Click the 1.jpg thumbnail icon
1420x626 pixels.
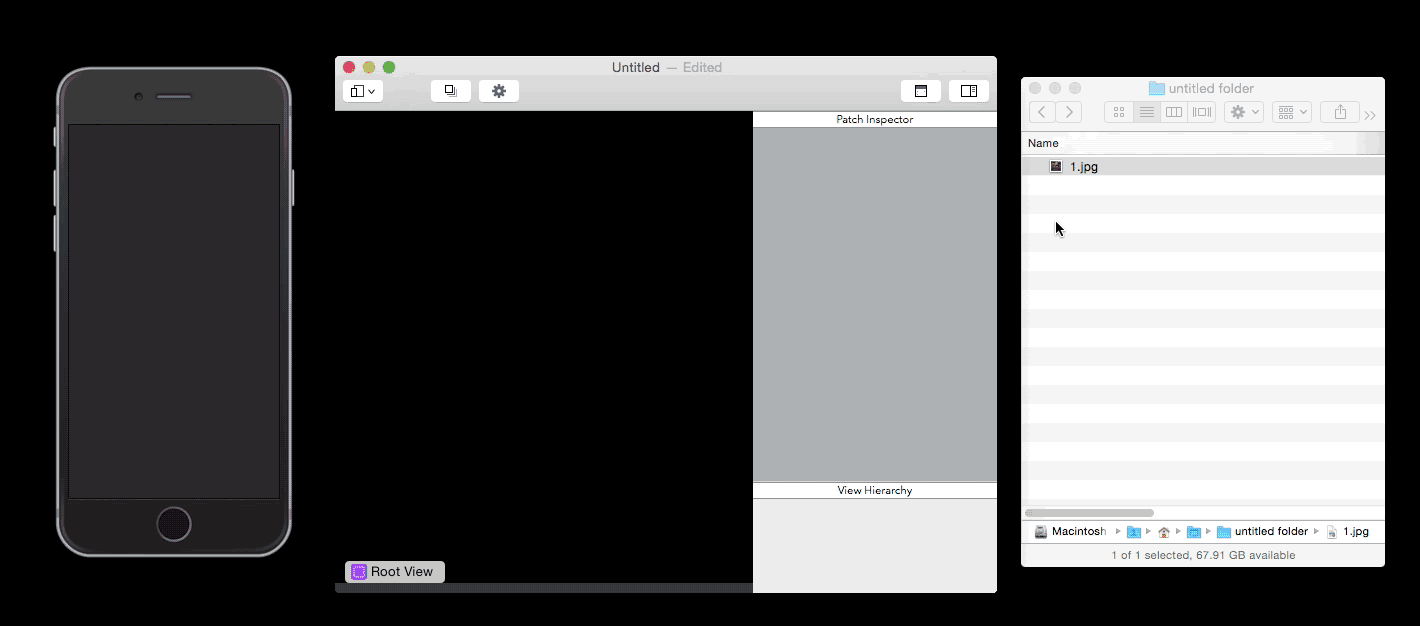click(1056, 167)
